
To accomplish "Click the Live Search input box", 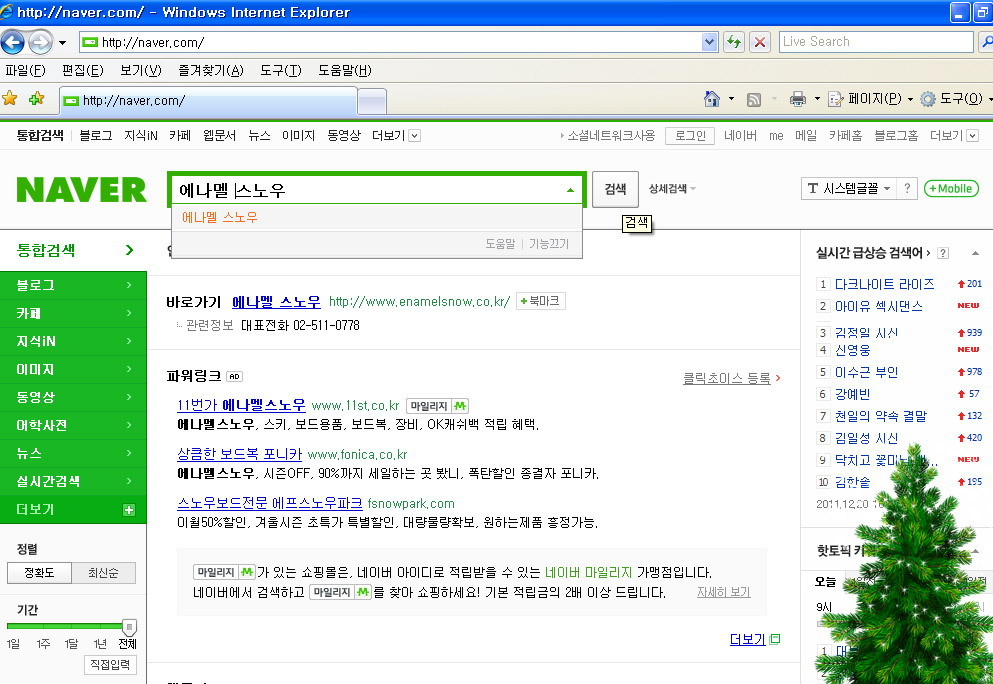I will [876, 42].
